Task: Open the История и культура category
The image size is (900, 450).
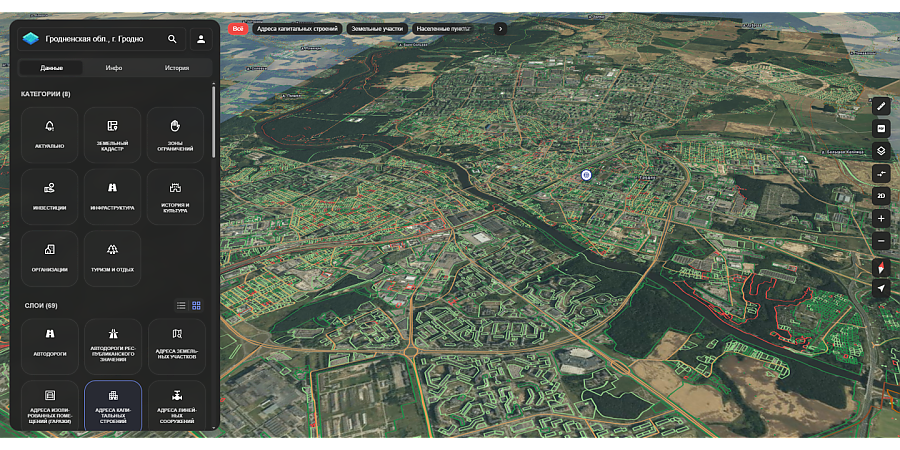Action: (175, 196)
